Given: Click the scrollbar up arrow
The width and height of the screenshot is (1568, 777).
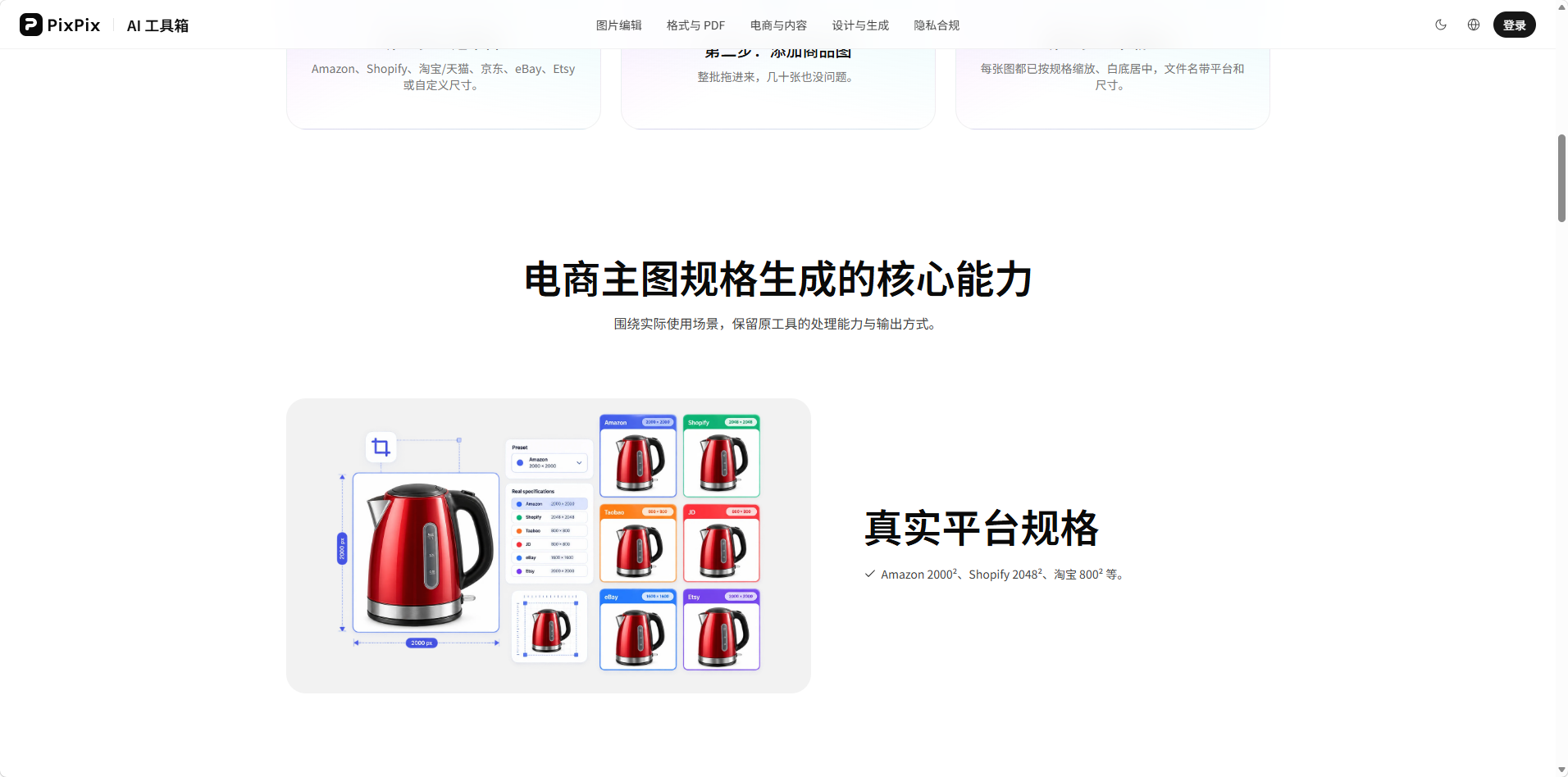Looking at the screenshot, I should pyautogui.click(x=1561, y=7).
